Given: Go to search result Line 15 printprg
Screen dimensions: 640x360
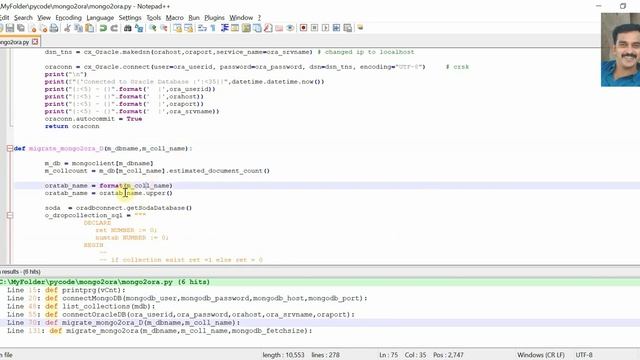Looking at the screenshot, I should pos(67,290).
